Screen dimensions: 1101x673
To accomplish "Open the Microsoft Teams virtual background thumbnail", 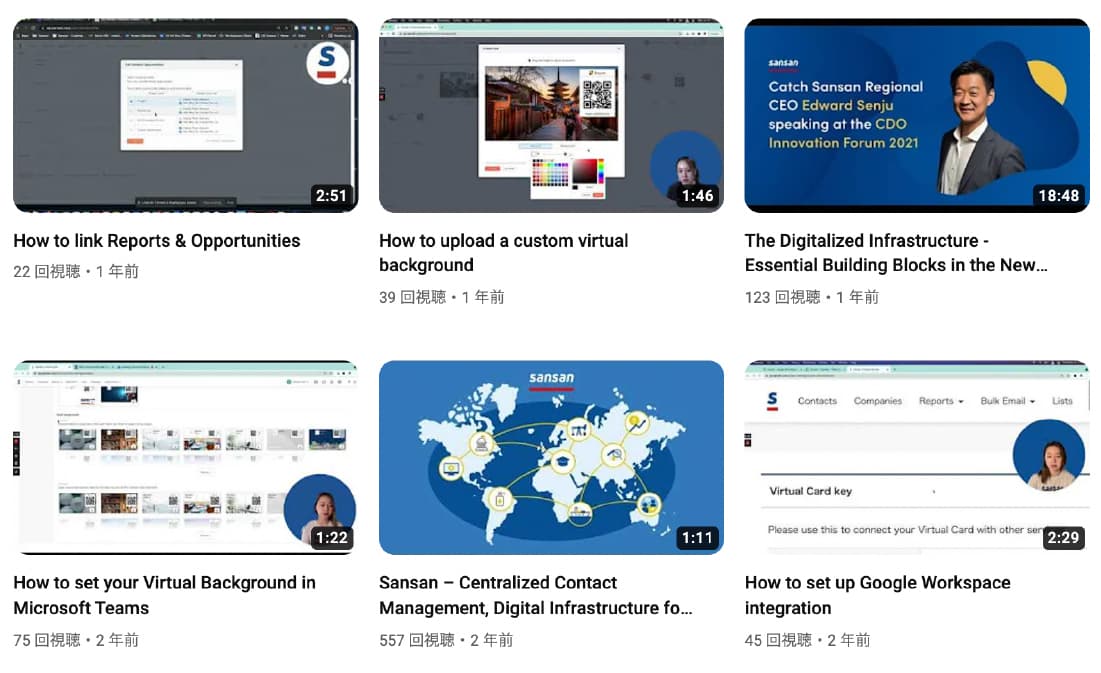I will pos(185,457).
